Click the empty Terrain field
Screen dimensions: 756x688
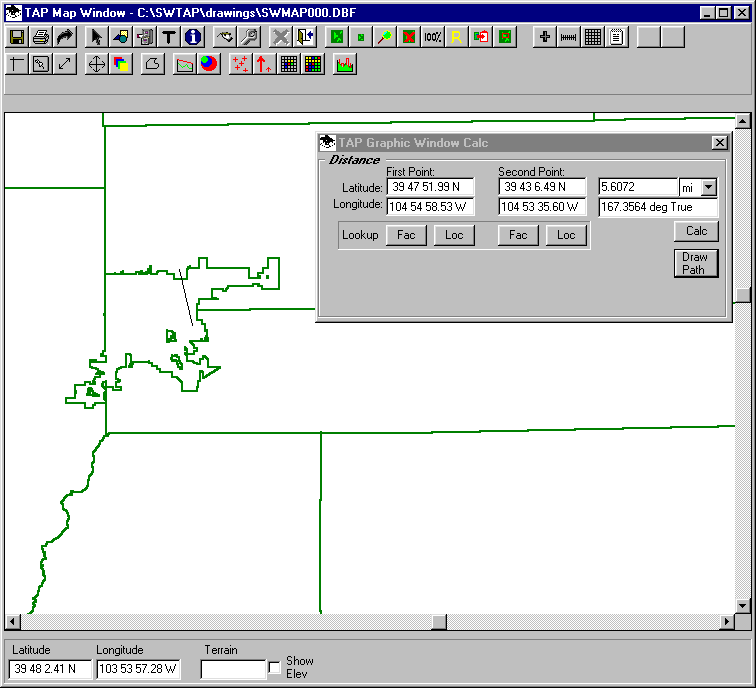click(x=233, y=669)
